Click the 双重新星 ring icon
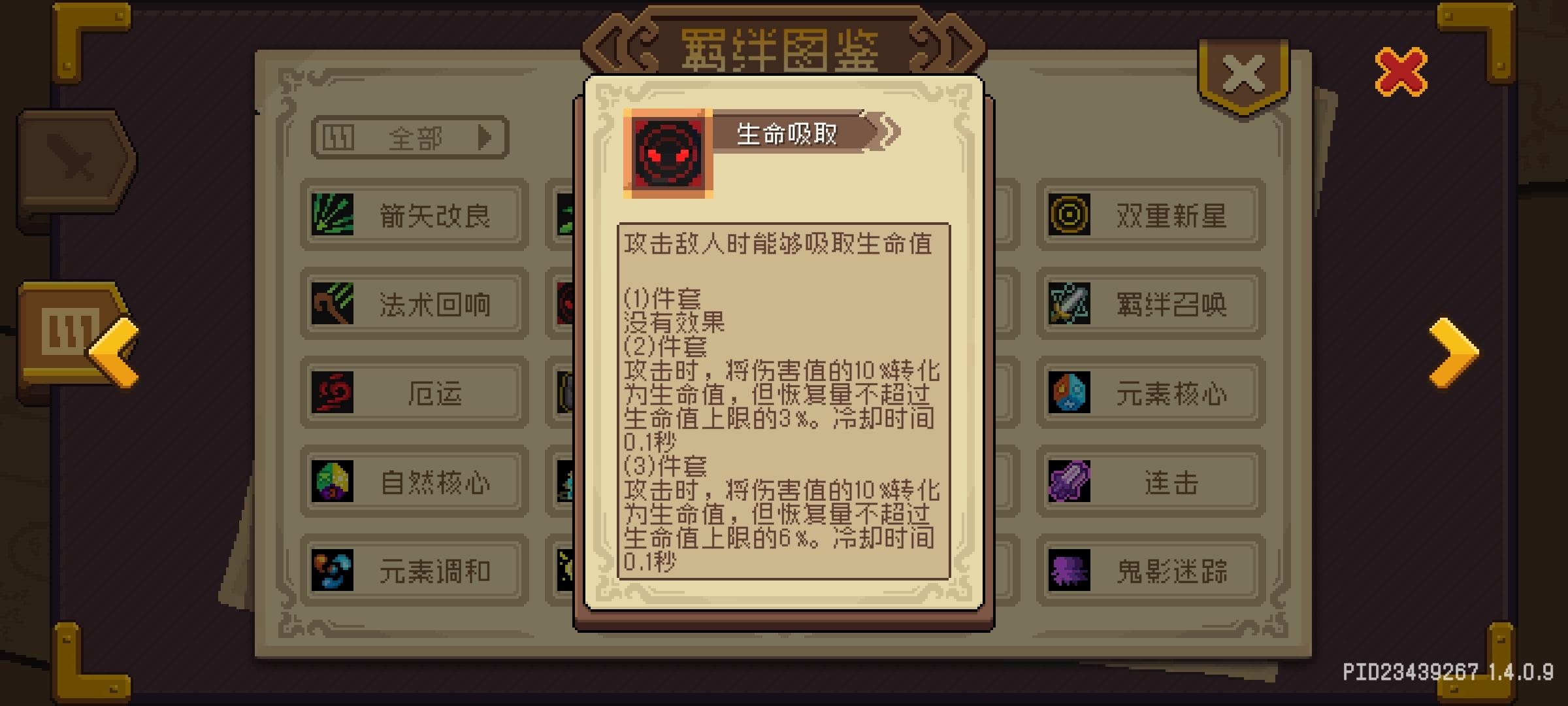This screenshot has height=706, width=1568. [1070, 214]
